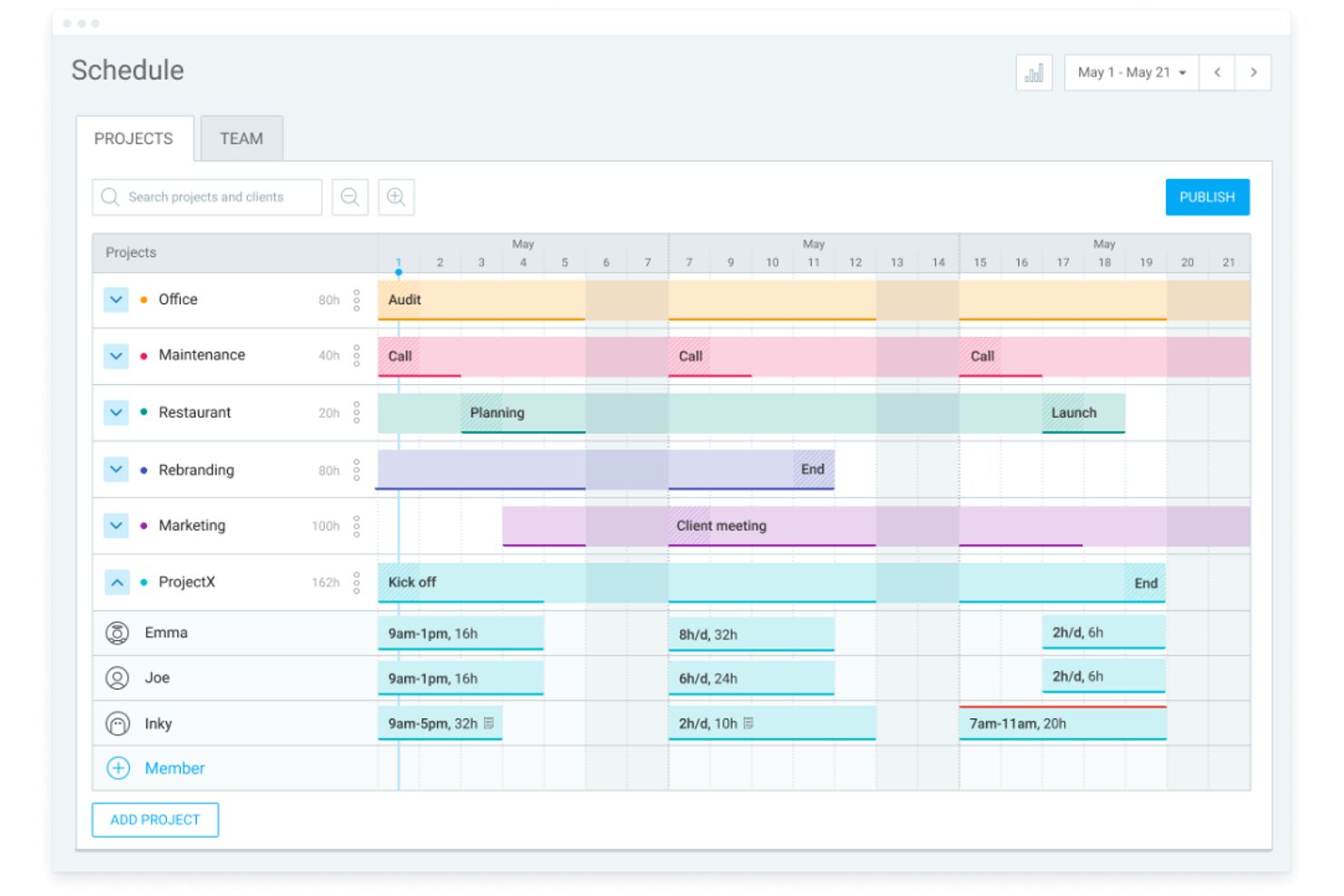Open the May 1 - May 21 date dropdown
Viewport: 1344px width, 896px height.
tap(1132, 73)
